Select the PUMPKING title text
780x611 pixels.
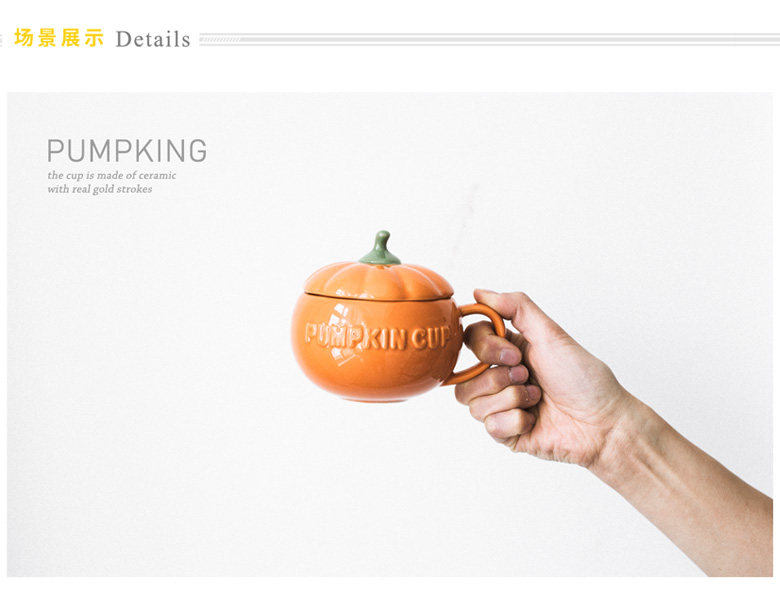point(127,151)
